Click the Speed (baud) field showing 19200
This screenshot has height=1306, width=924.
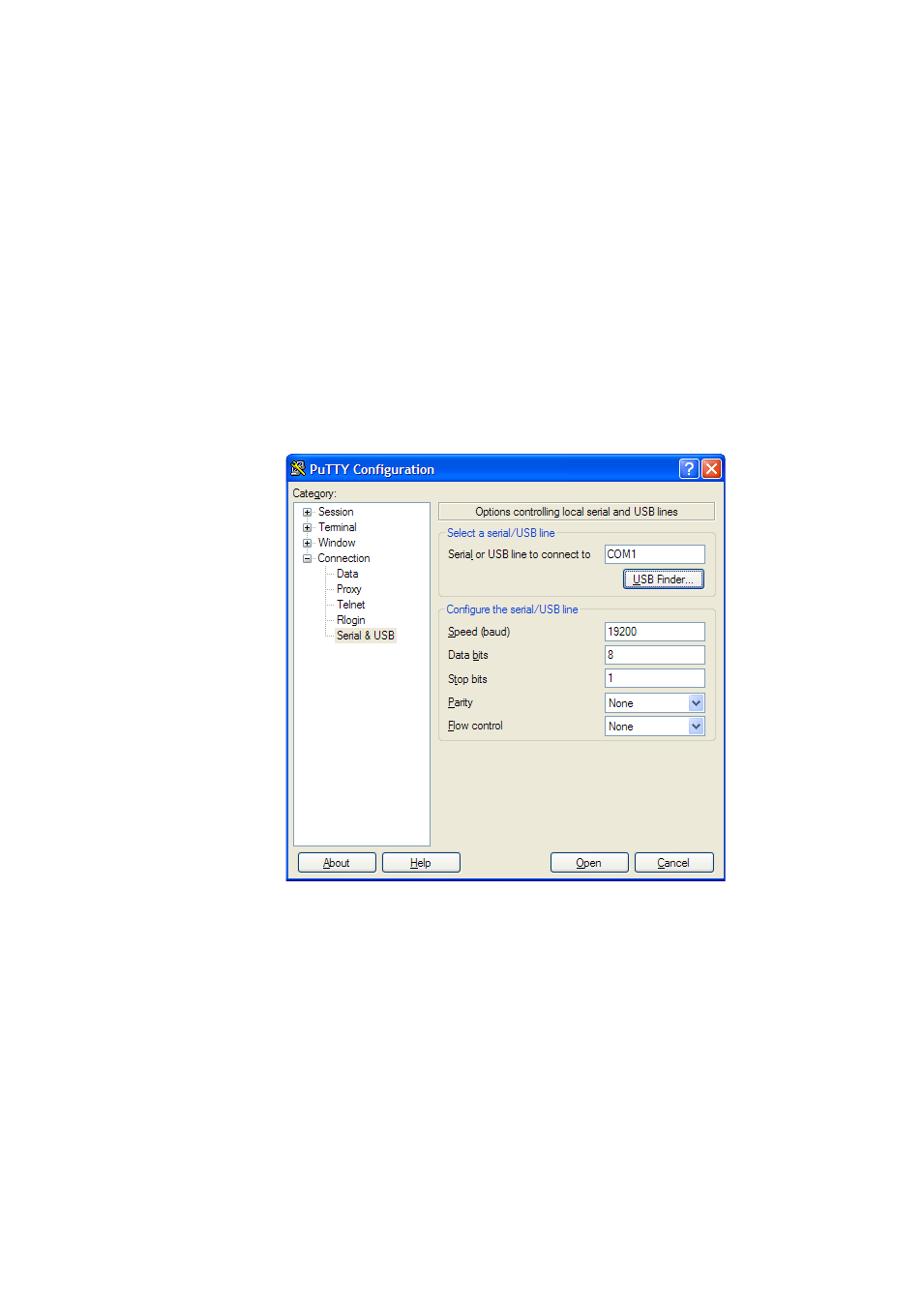pyautogui.click(x=655, y=632)
